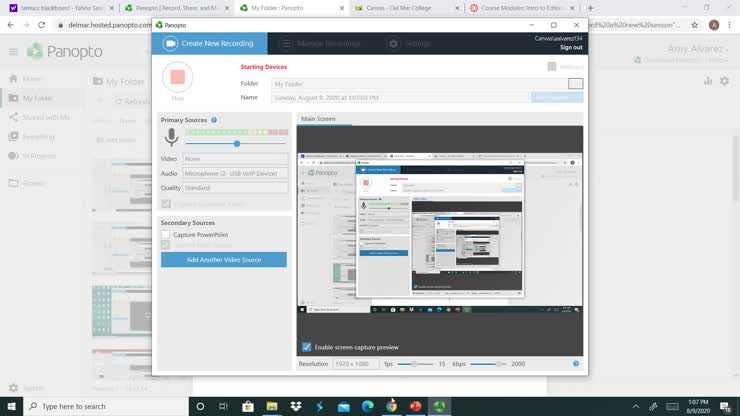Click Add Another Video Source button
This screenshot has width=740, height=416.
click(x=223, y=260)
